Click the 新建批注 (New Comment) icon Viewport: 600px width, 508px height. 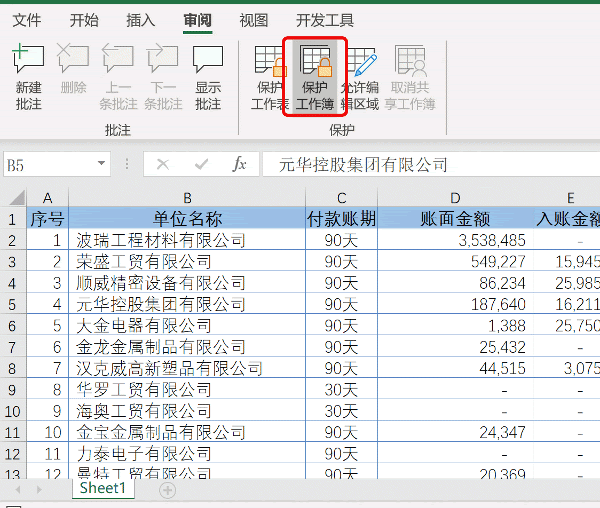click(28, 62)
